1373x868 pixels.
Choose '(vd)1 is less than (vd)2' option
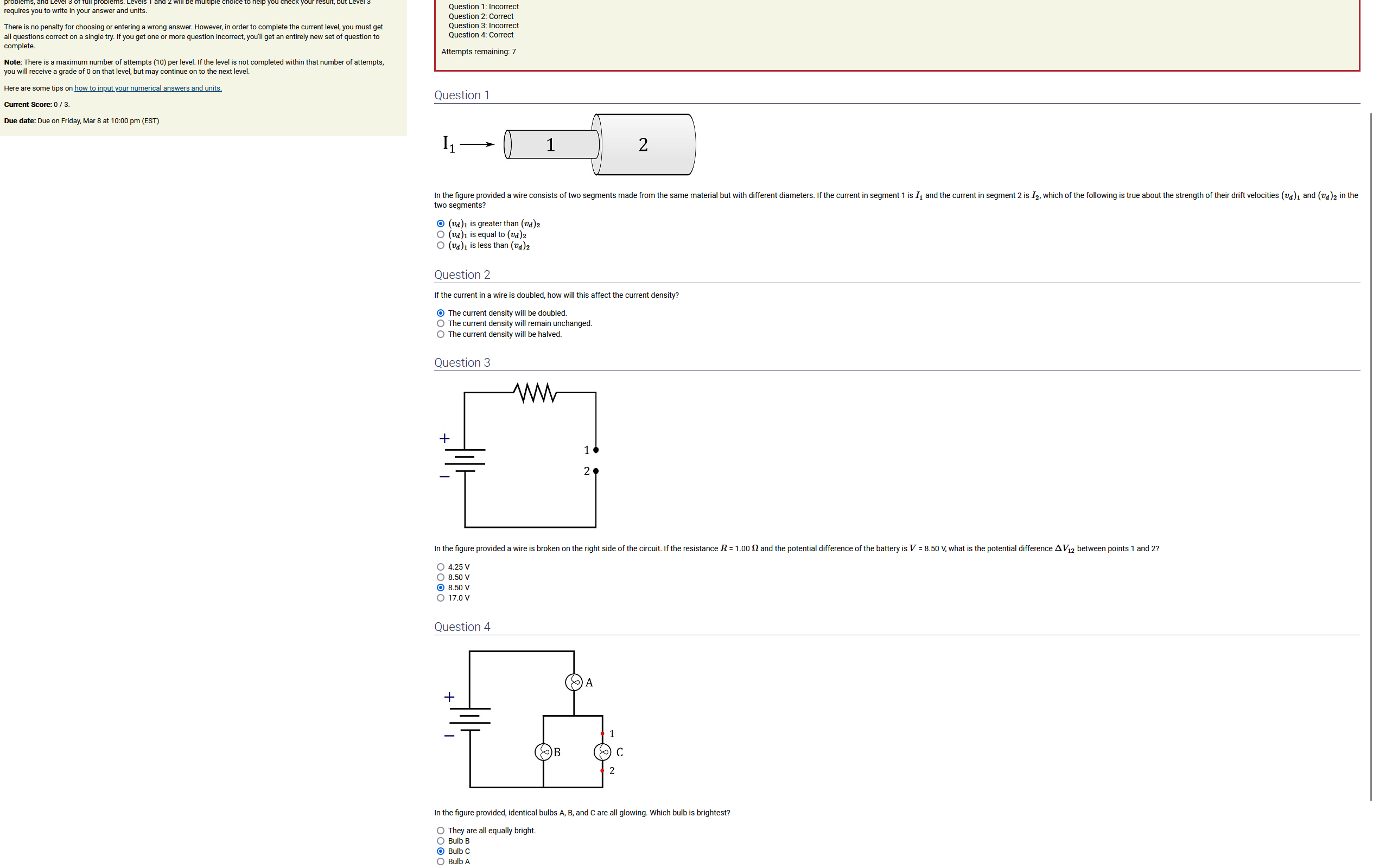[x=440, y=246]
